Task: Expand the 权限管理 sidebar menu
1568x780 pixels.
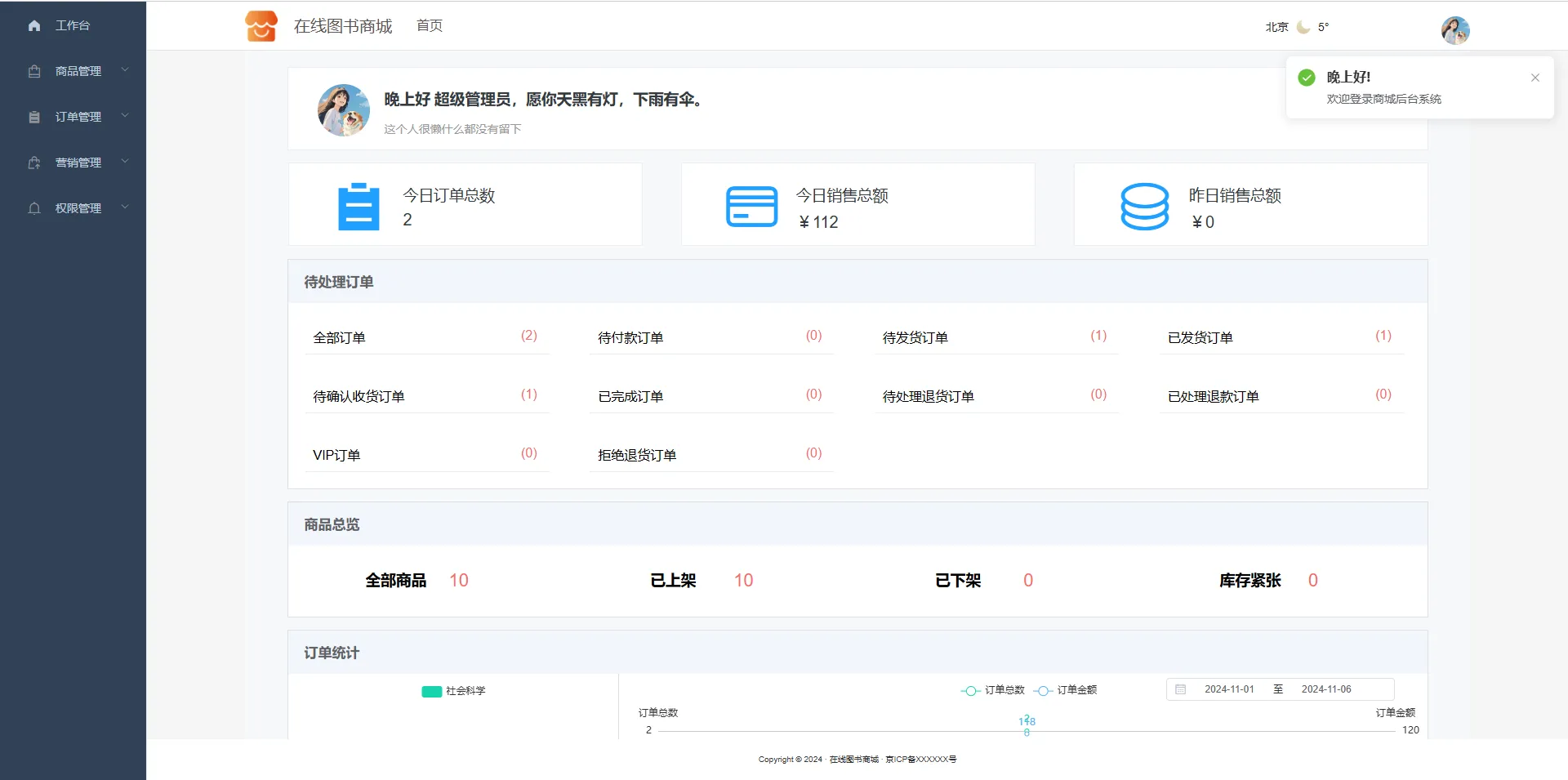Action: point(78,208)
